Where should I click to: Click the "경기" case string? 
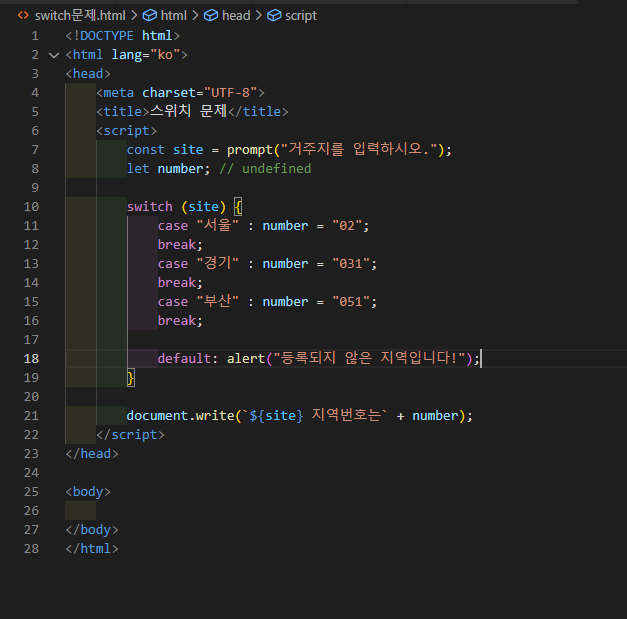coord(218,263)
